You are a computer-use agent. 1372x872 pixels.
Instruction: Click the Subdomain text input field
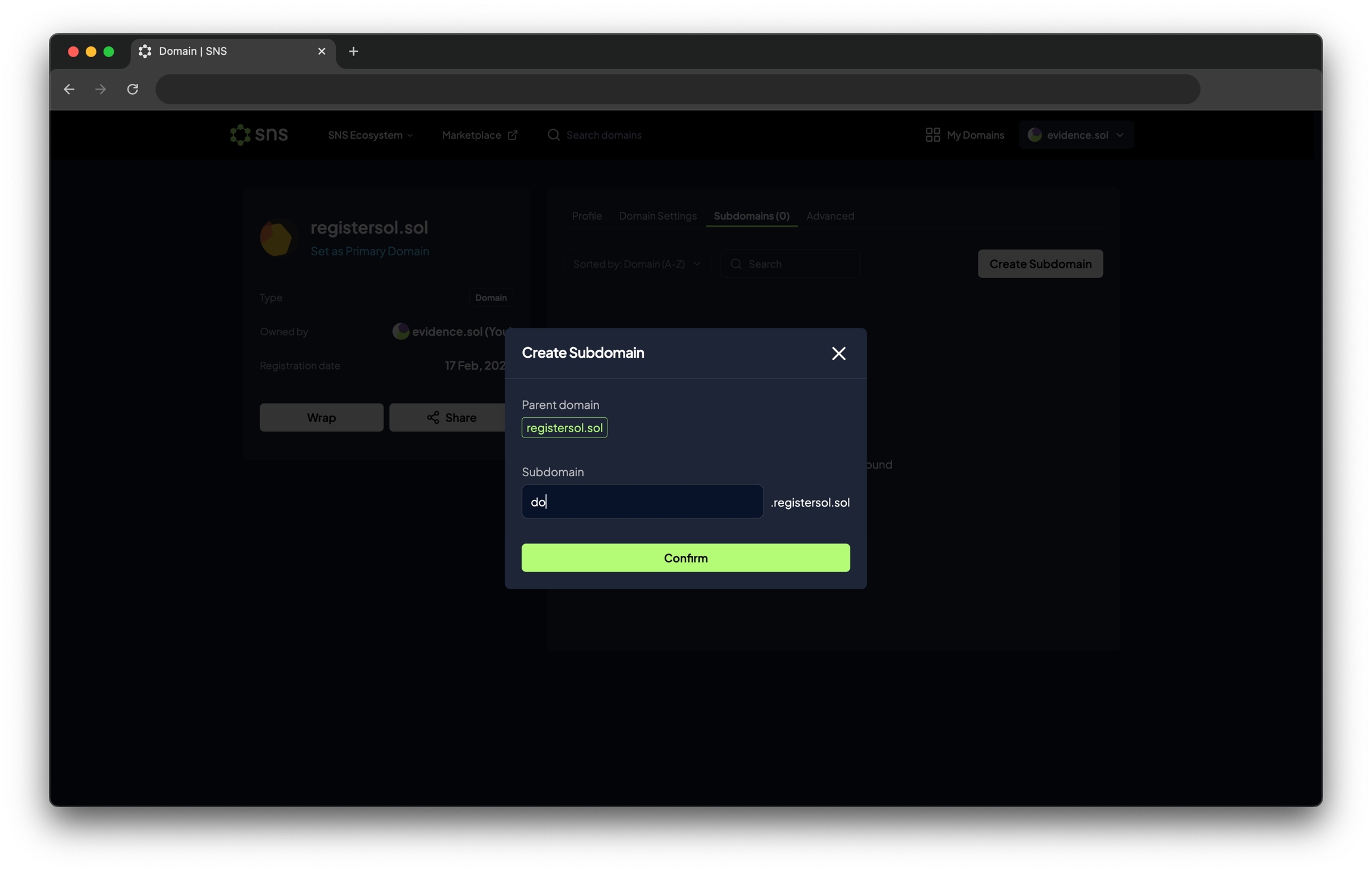(641, 502)
